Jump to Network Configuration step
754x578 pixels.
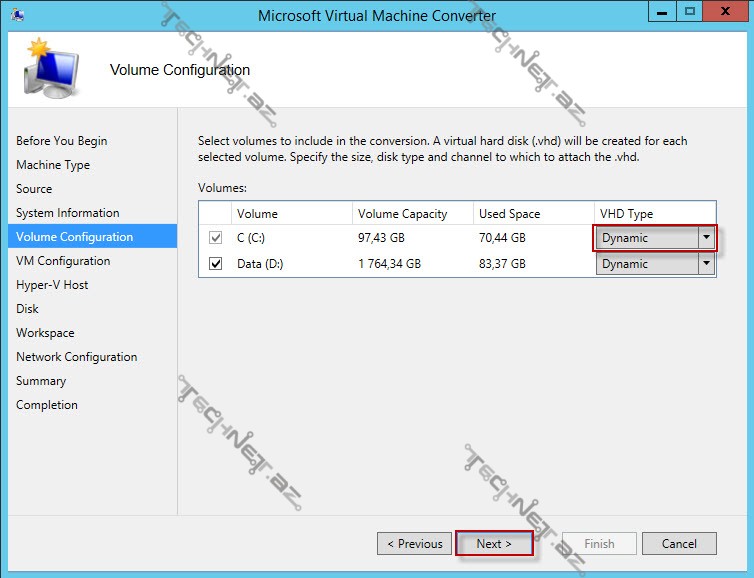[76, 357]
